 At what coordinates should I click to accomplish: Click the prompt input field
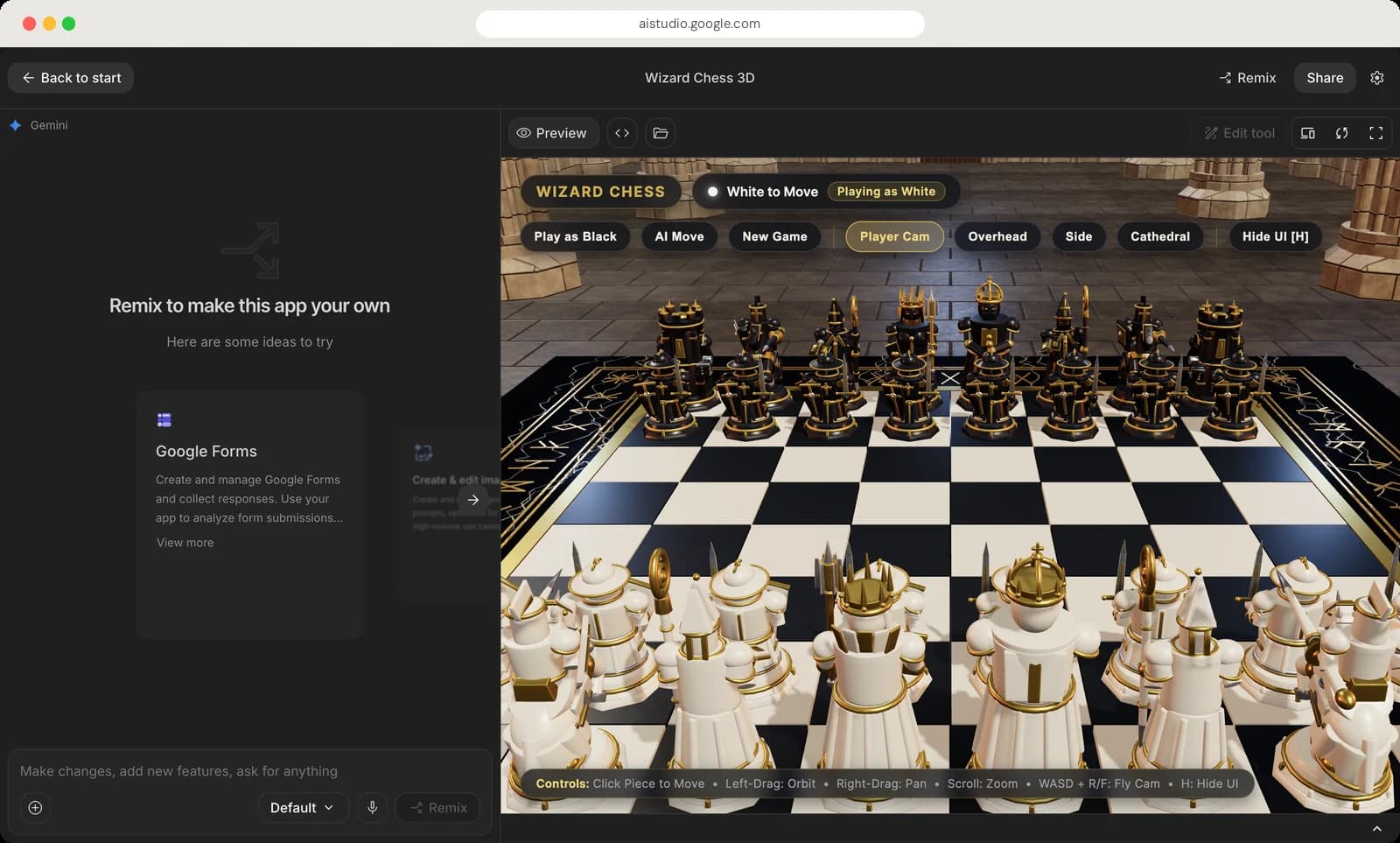(249, 771)
